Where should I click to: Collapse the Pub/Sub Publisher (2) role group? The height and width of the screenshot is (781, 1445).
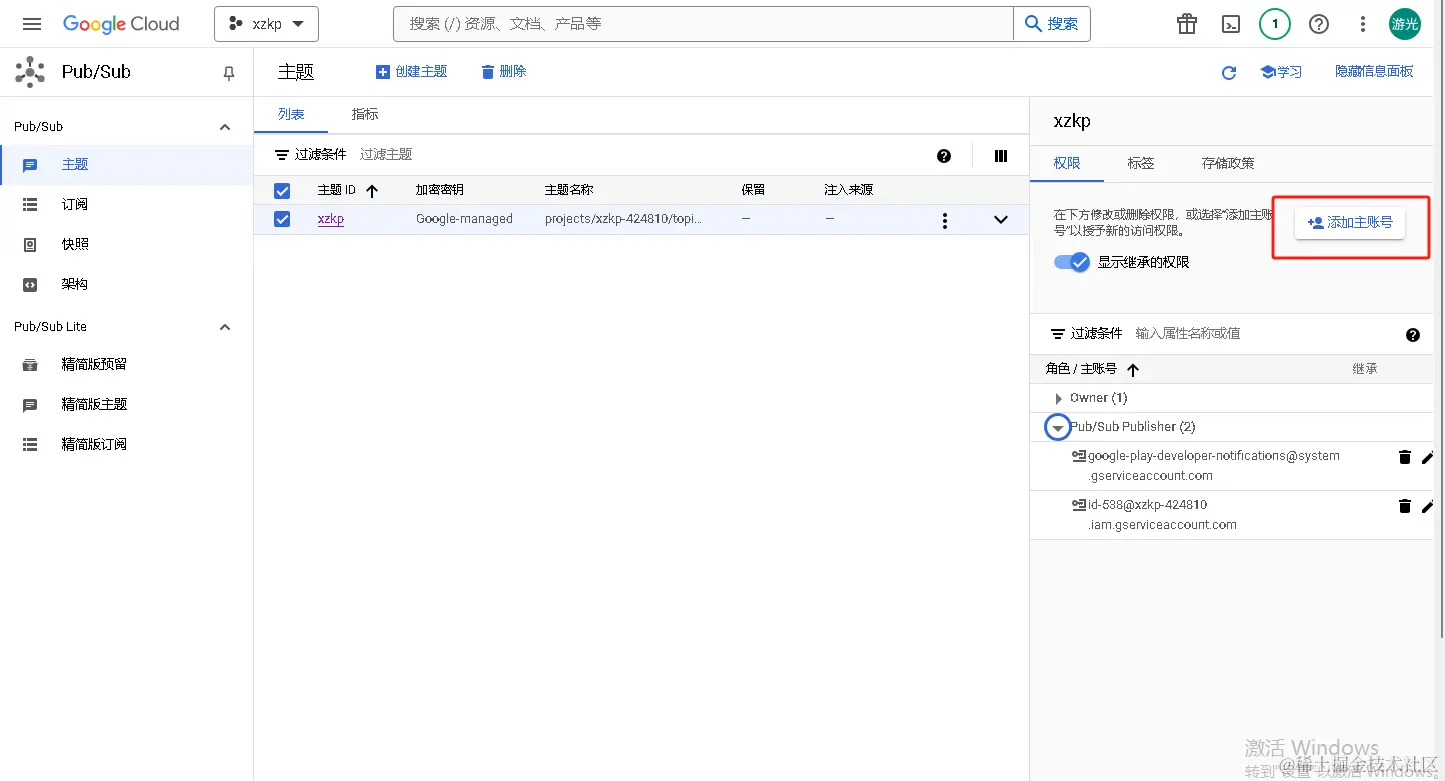pos(1057,428)
